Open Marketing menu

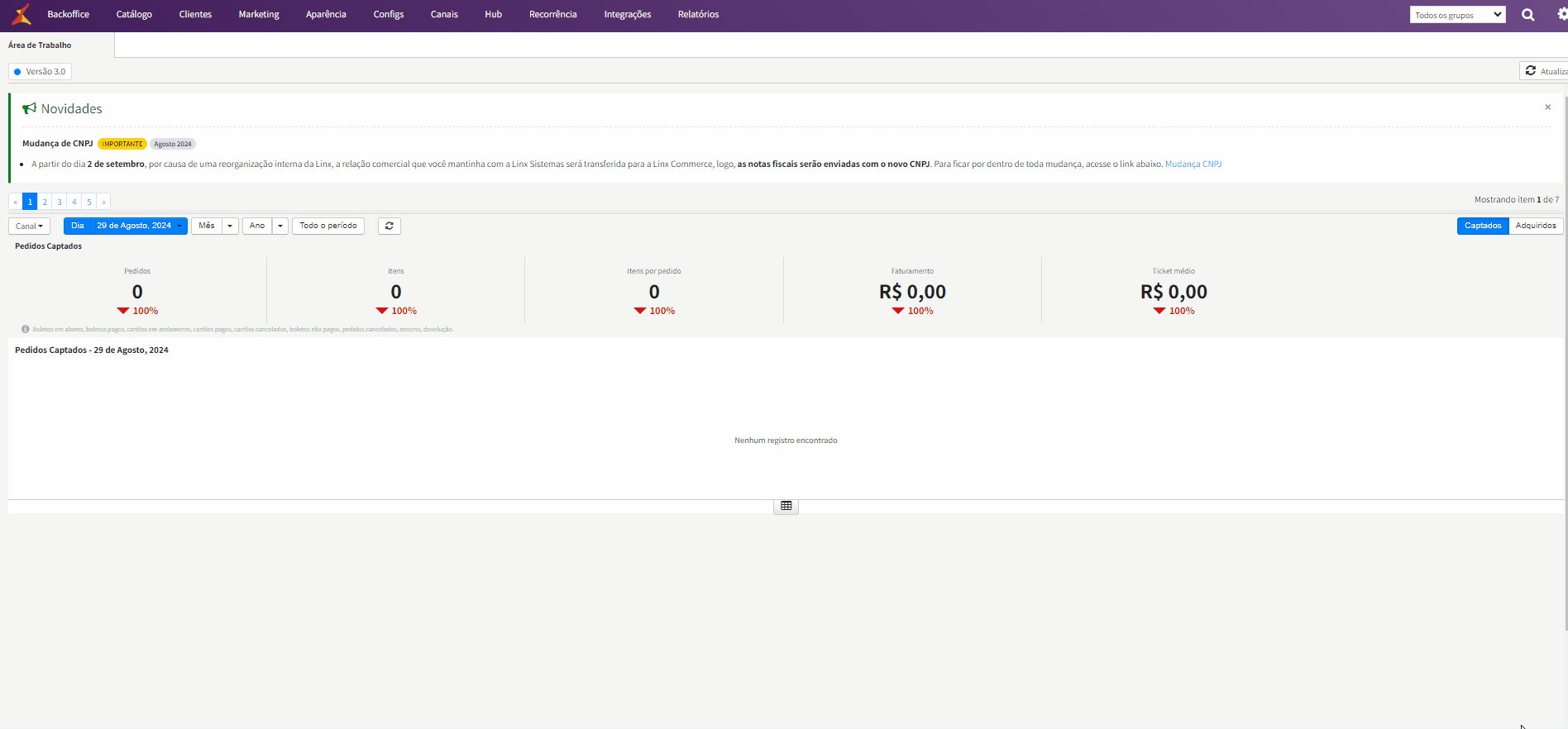pos(259,14)
